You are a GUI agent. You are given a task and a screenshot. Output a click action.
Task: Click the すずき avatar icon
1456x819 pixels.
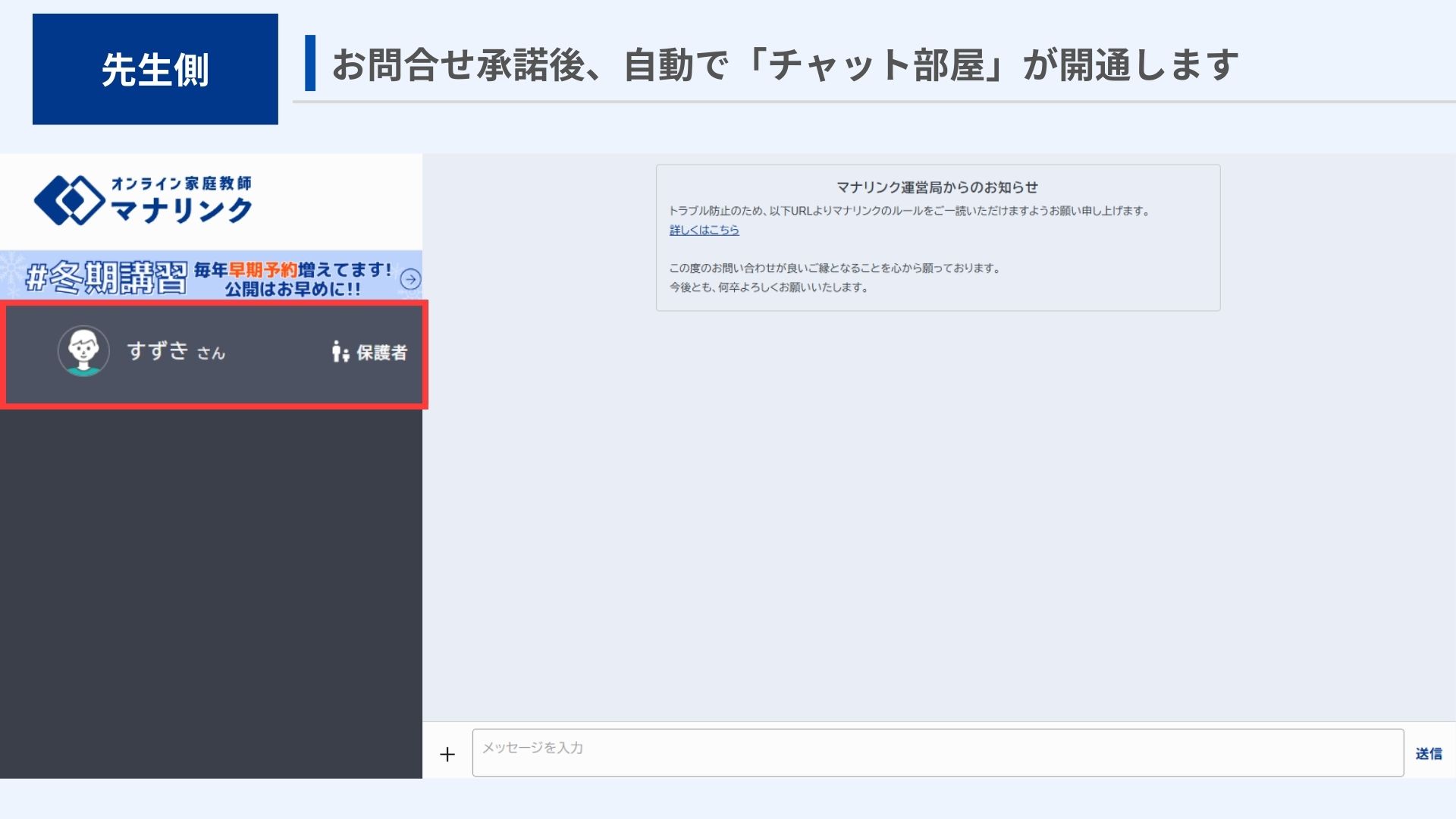pyautogui.click(x=83, y=351)
